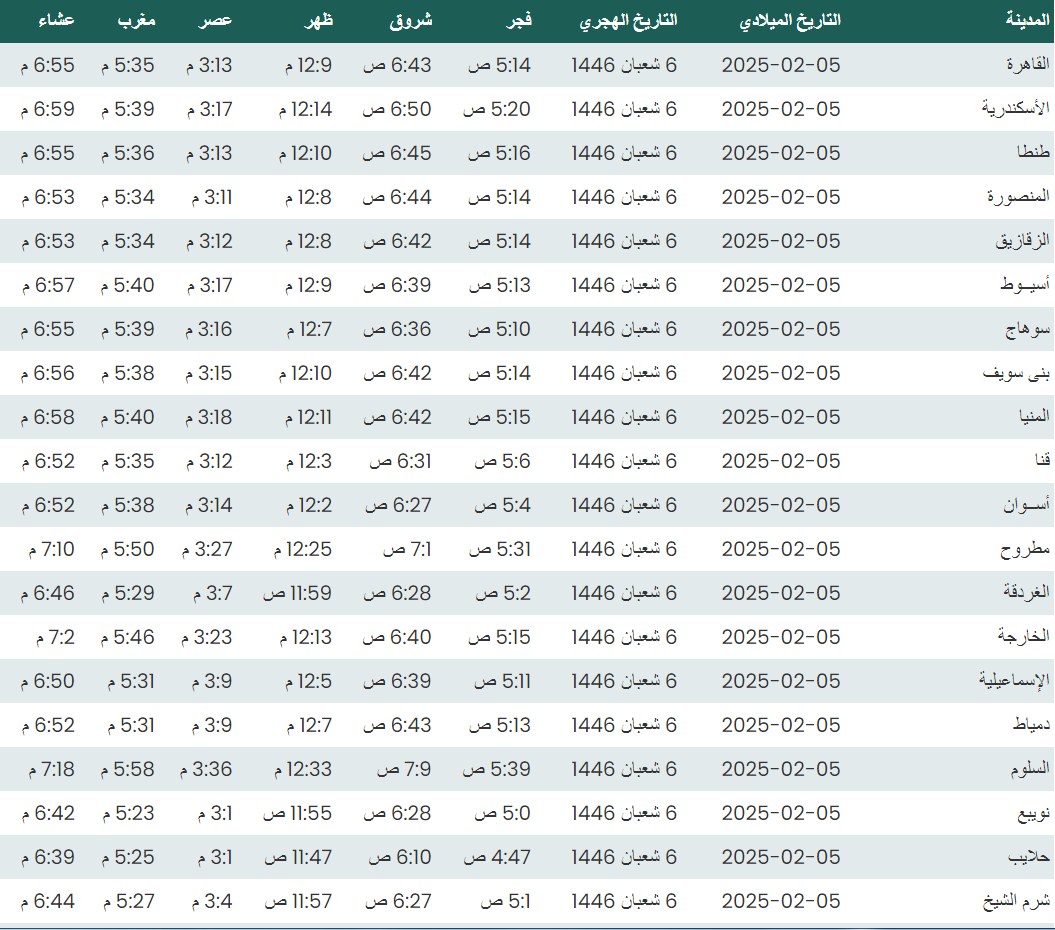The width and height of the screenshot is (1055, 930).
Task: Click the التاريخ الهجري column header
Action: [628, 21]
